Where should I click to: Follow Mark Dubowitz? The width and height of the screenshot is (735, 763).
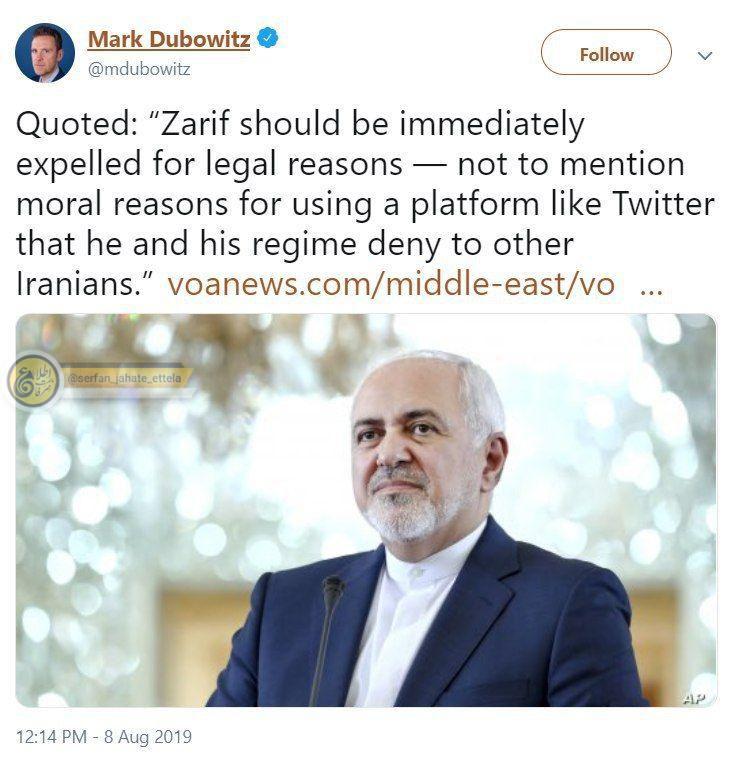pyautogui.click(x=606, y=53)
